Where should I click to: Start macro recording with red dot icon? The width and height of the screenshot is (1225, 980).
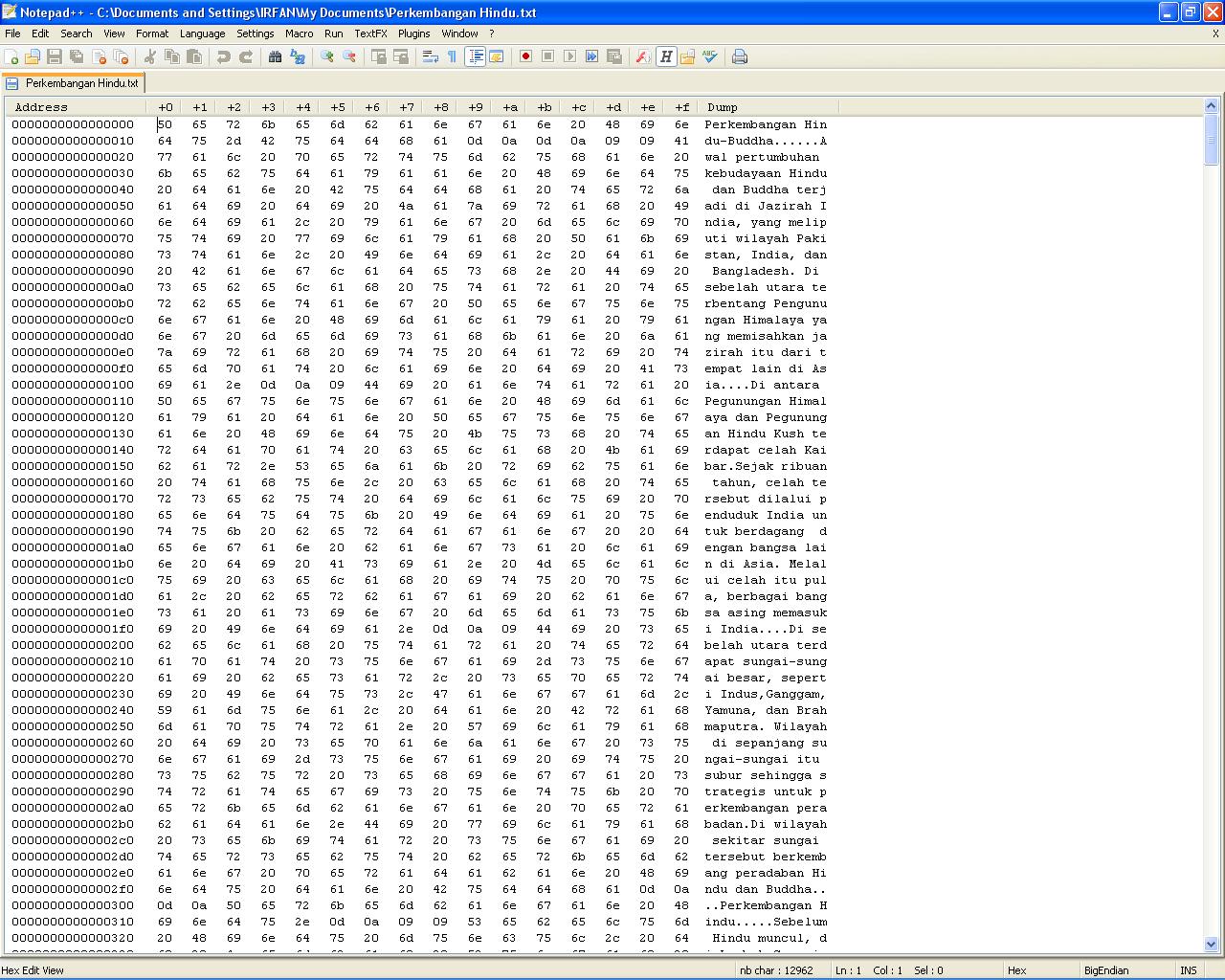click(x=525, y=57)
